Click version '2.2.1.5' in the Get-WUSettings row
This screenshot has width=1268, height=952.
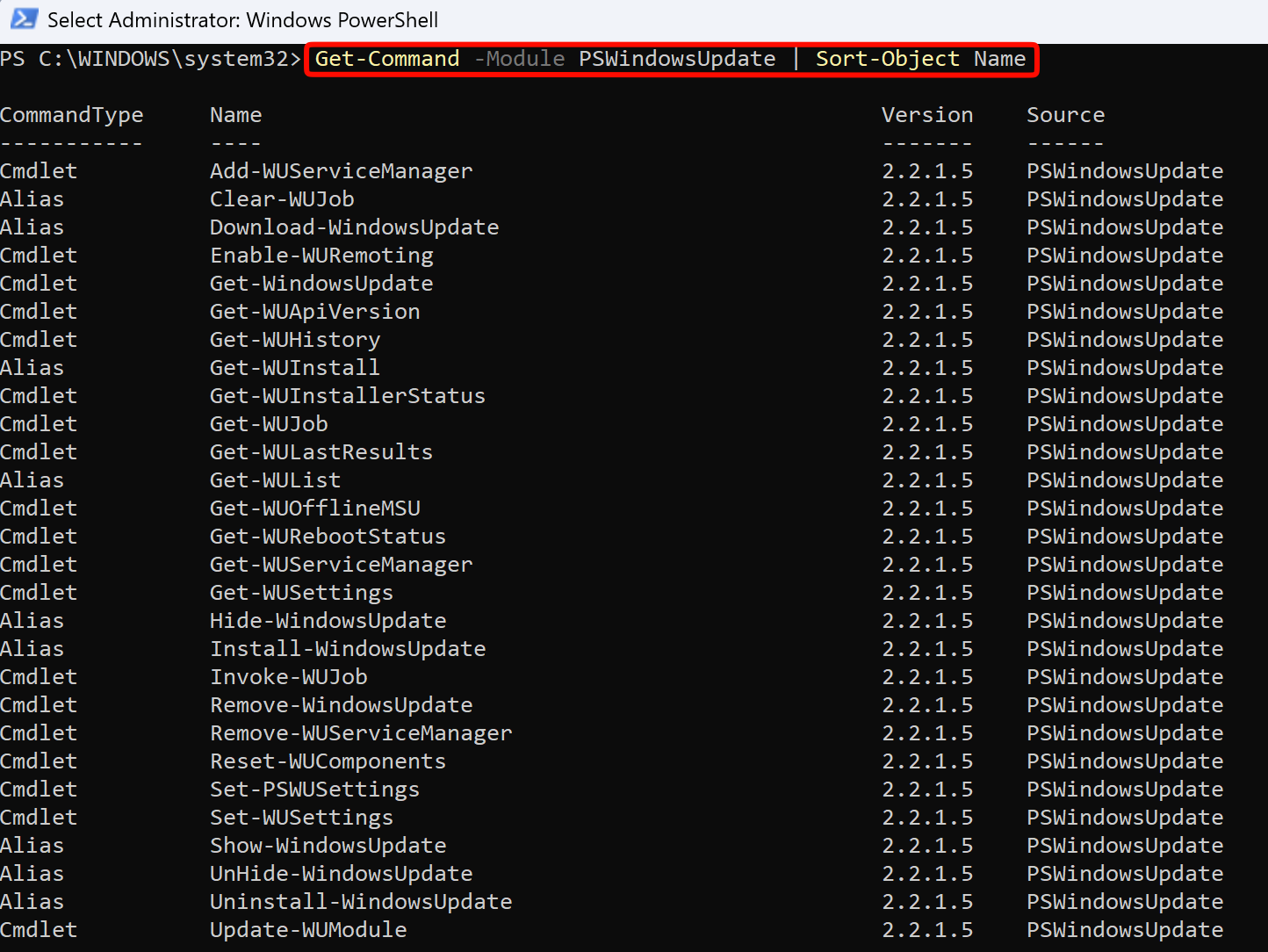[927, 593]
